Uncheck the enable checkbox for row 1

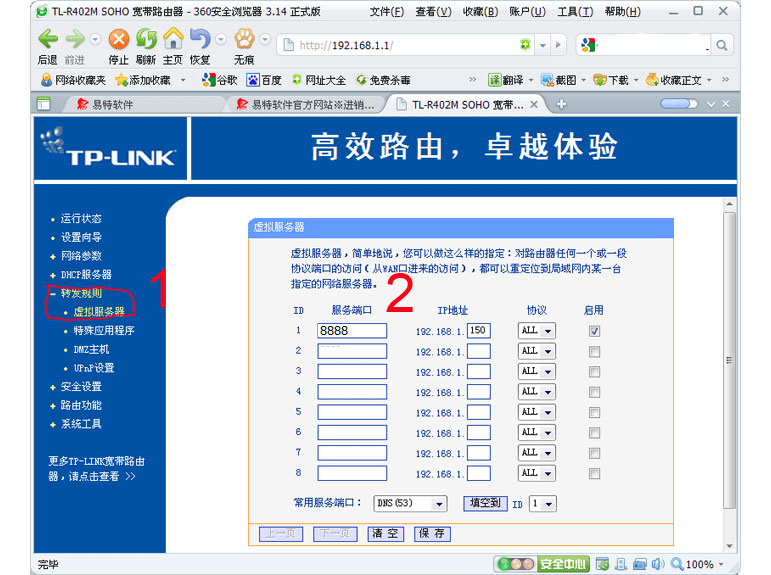[595, 331]
